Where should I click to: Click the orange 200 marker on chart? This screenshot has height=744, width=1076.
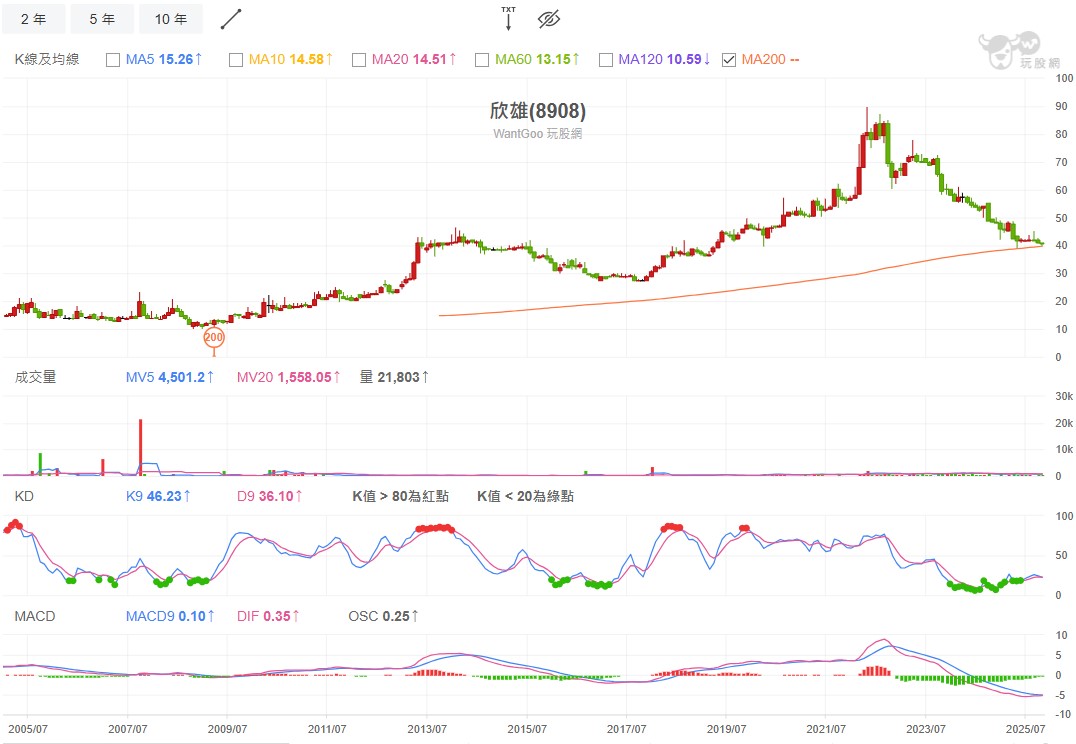pos(214,338)
